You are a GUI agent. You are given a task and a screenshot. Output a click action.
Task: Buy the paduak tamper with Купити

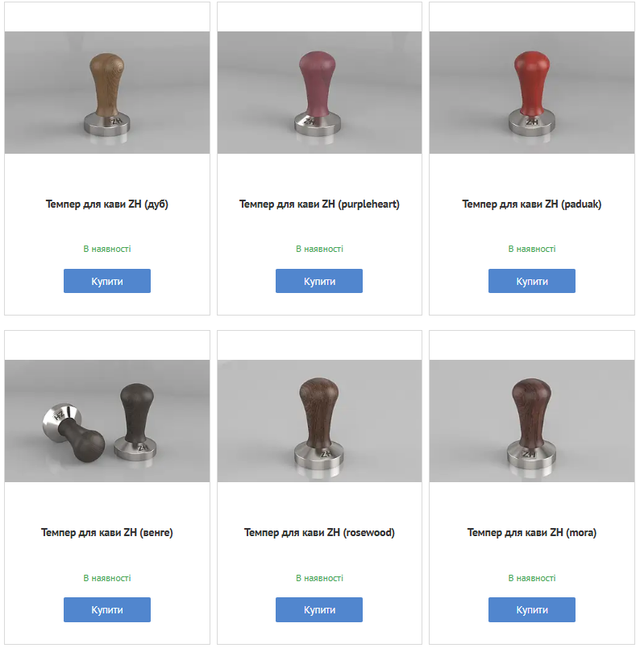pos(532,281)
